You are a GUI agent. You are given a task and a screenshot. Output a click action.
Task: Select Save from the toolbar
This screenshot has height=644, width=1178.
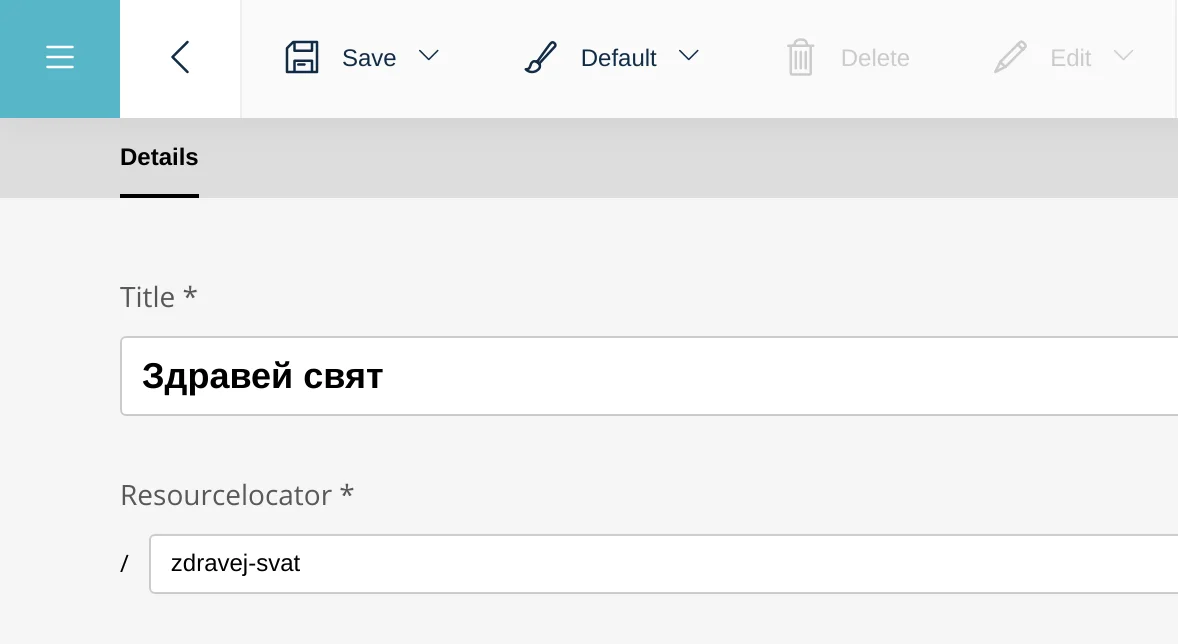[x=369, y=58]
